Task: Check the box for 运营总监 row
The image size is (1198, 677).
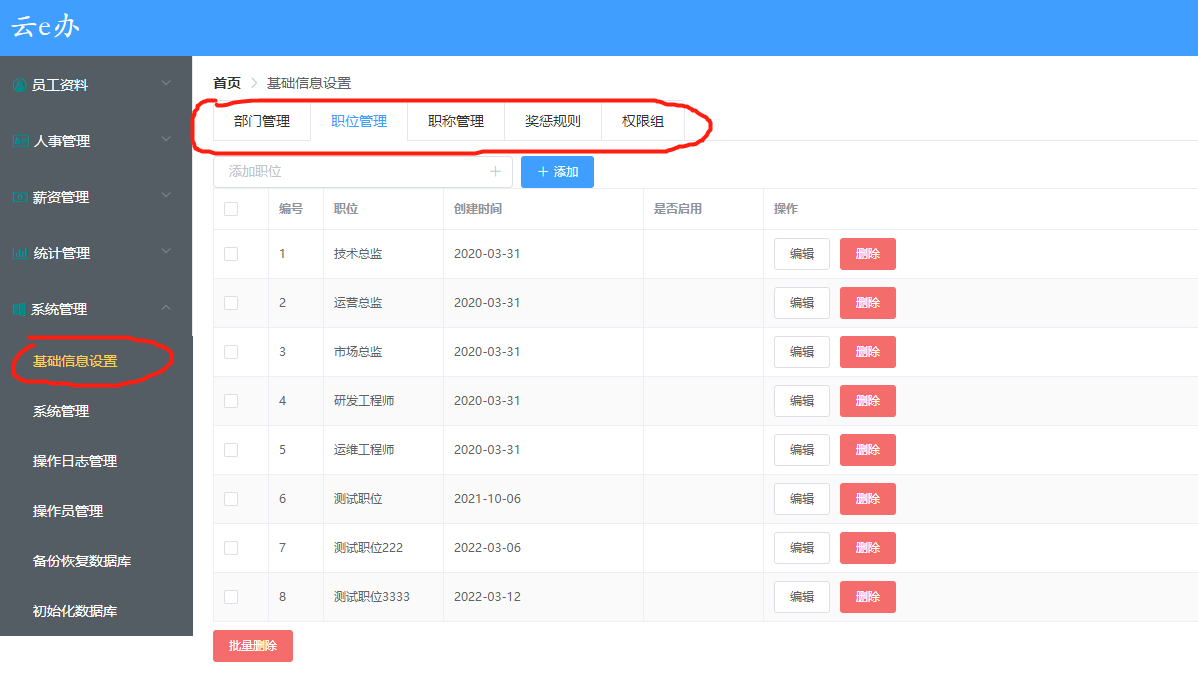Action: 231,303
